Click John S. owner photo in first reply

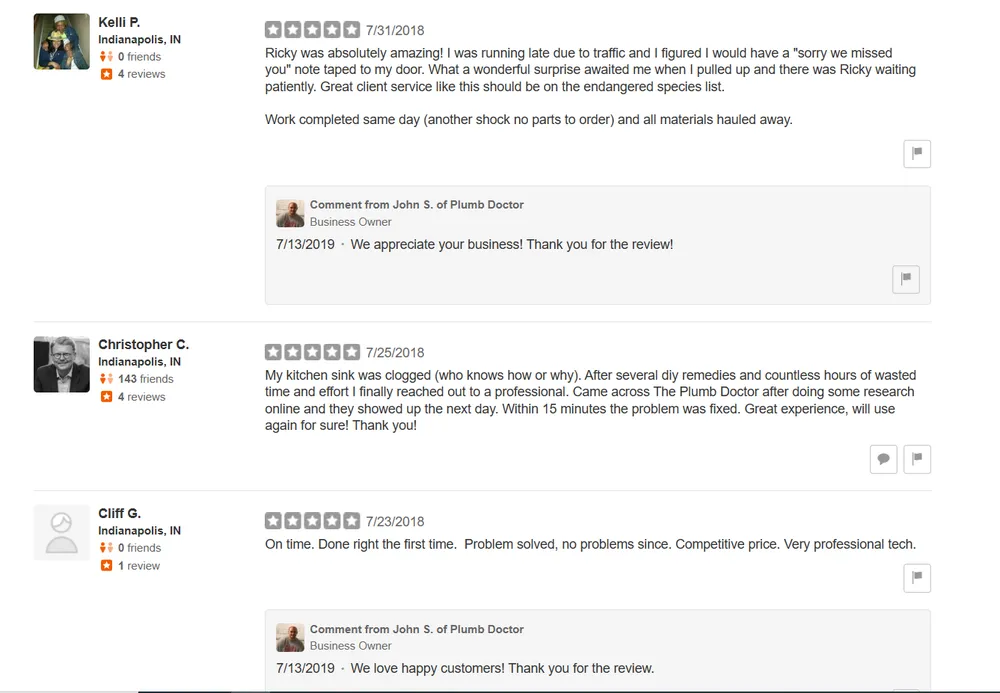[290, 213]
